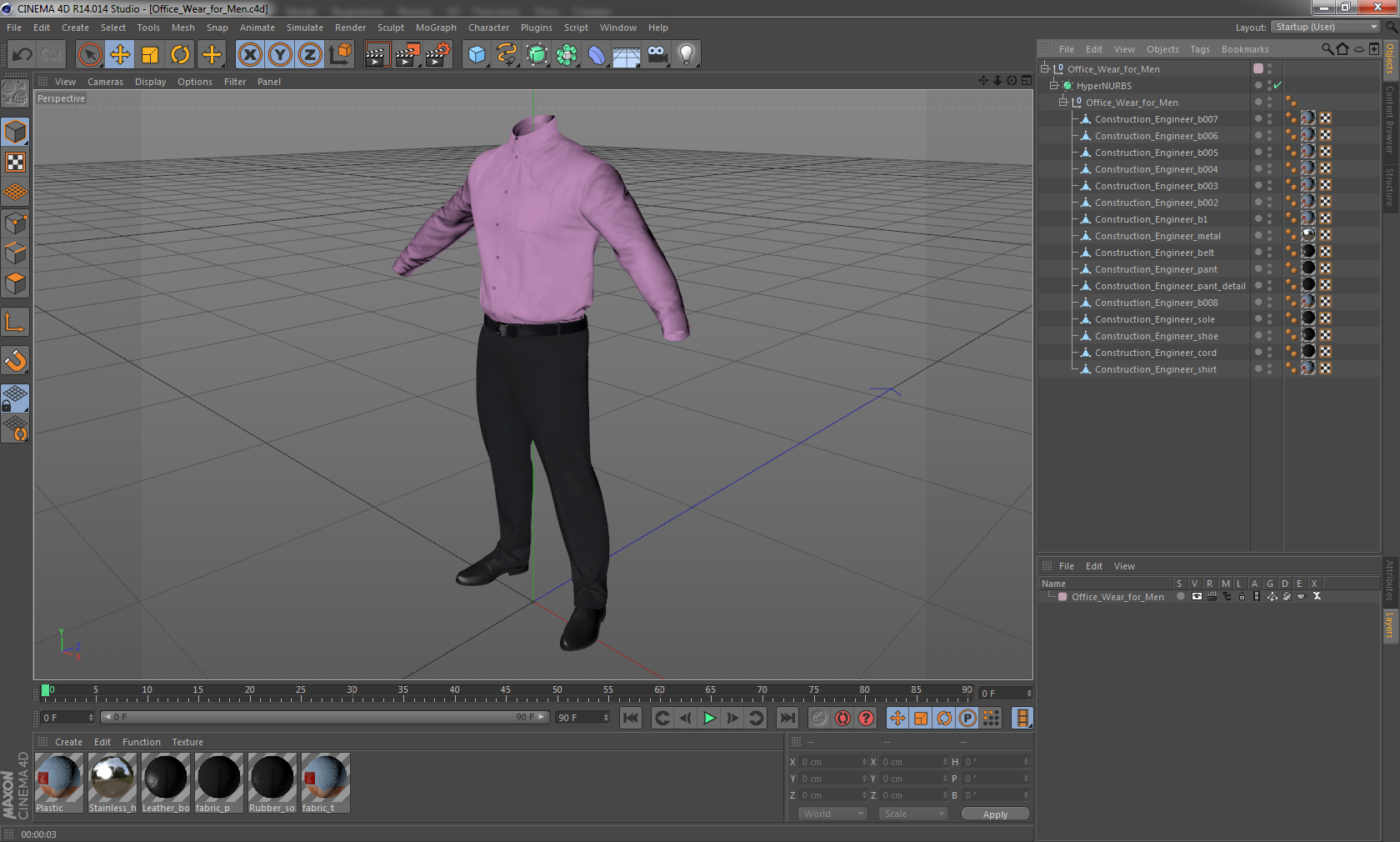Screen dimensions: 1400x842
Task: Activate the Rotate tool in top toolbar
Action: (x=180, y=55)
